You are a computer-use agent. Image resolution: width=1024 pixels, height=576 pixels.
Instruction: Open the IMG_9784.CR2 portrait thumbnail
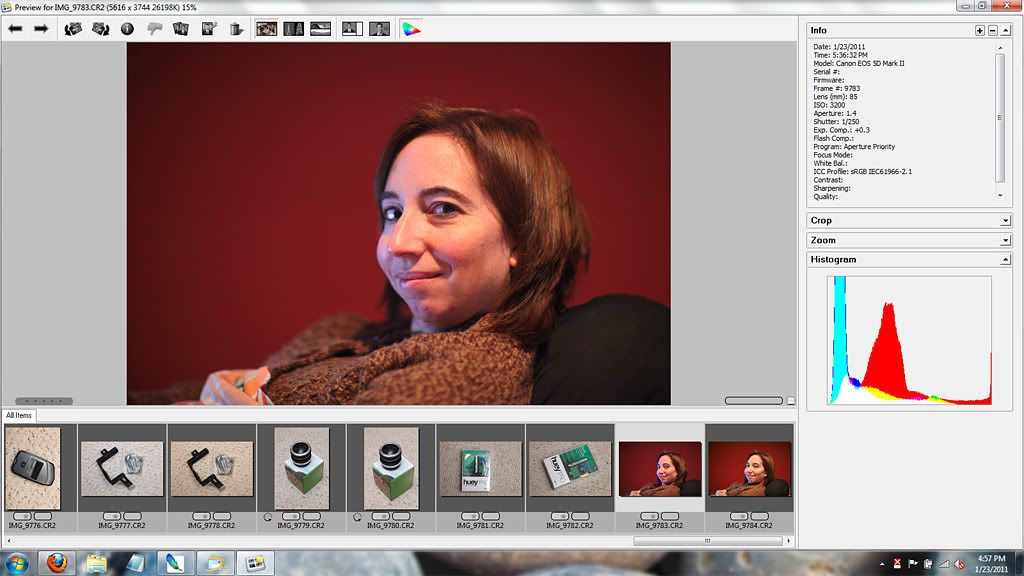(x=749, y=468)
